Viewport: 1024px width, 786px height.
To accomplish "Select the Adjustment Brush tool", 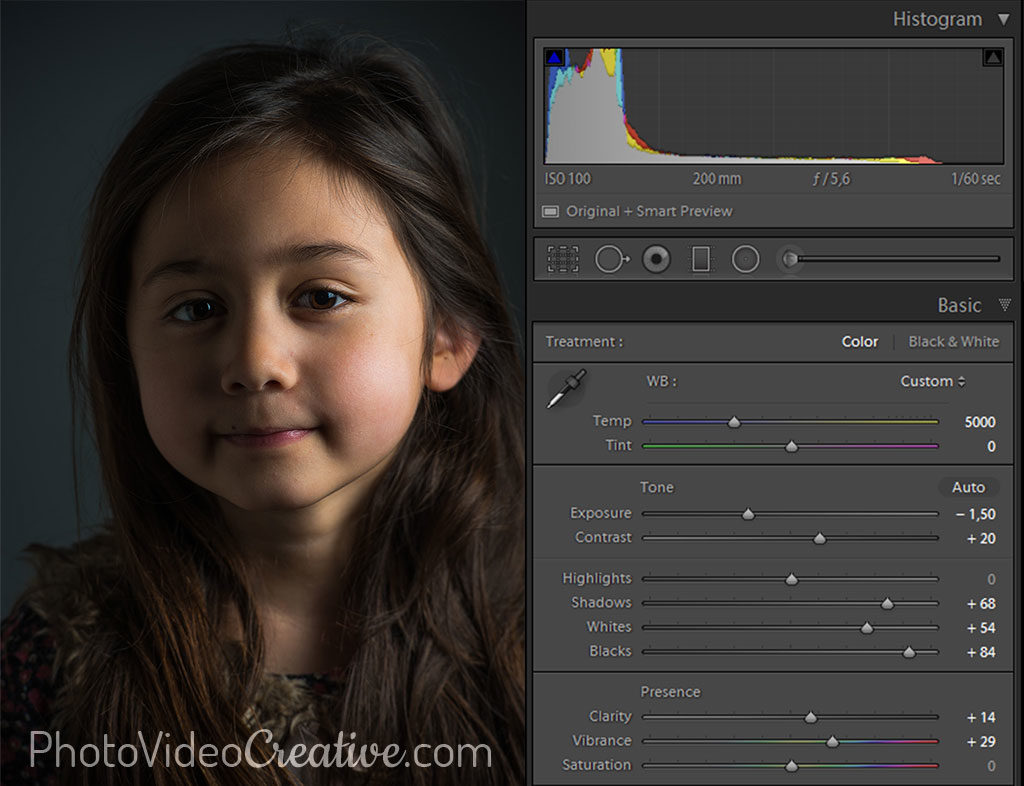I will [790, 258].
